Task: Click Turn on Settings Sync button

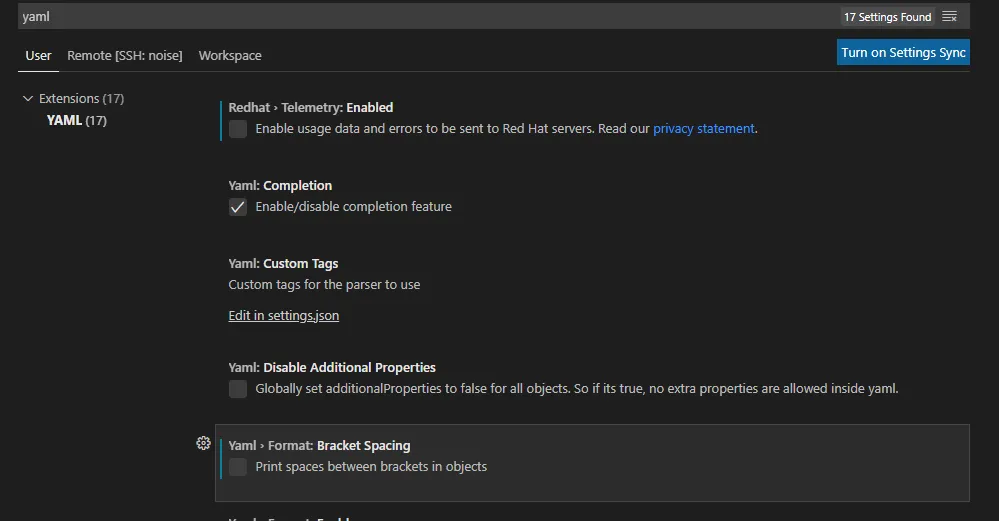Action: click(x=903, y=53)
